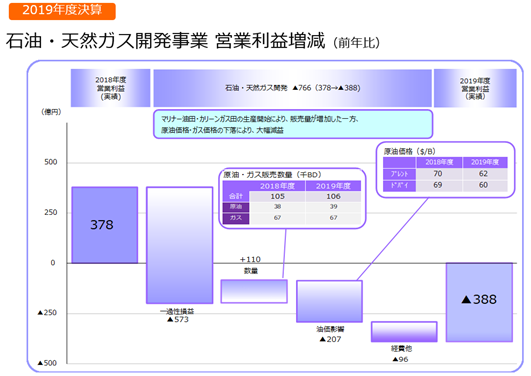
Task: Click the 2018年度 営業利益 header box
Action: click(x=110, y=88)
